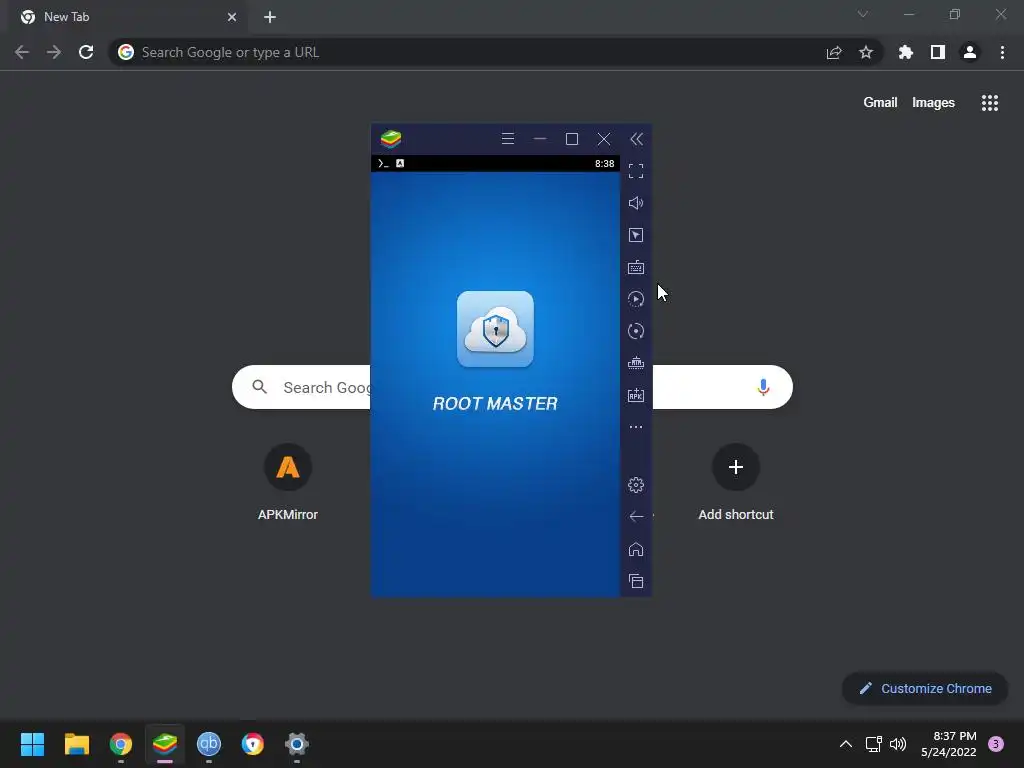Open the taskbar clock and date

949,744
